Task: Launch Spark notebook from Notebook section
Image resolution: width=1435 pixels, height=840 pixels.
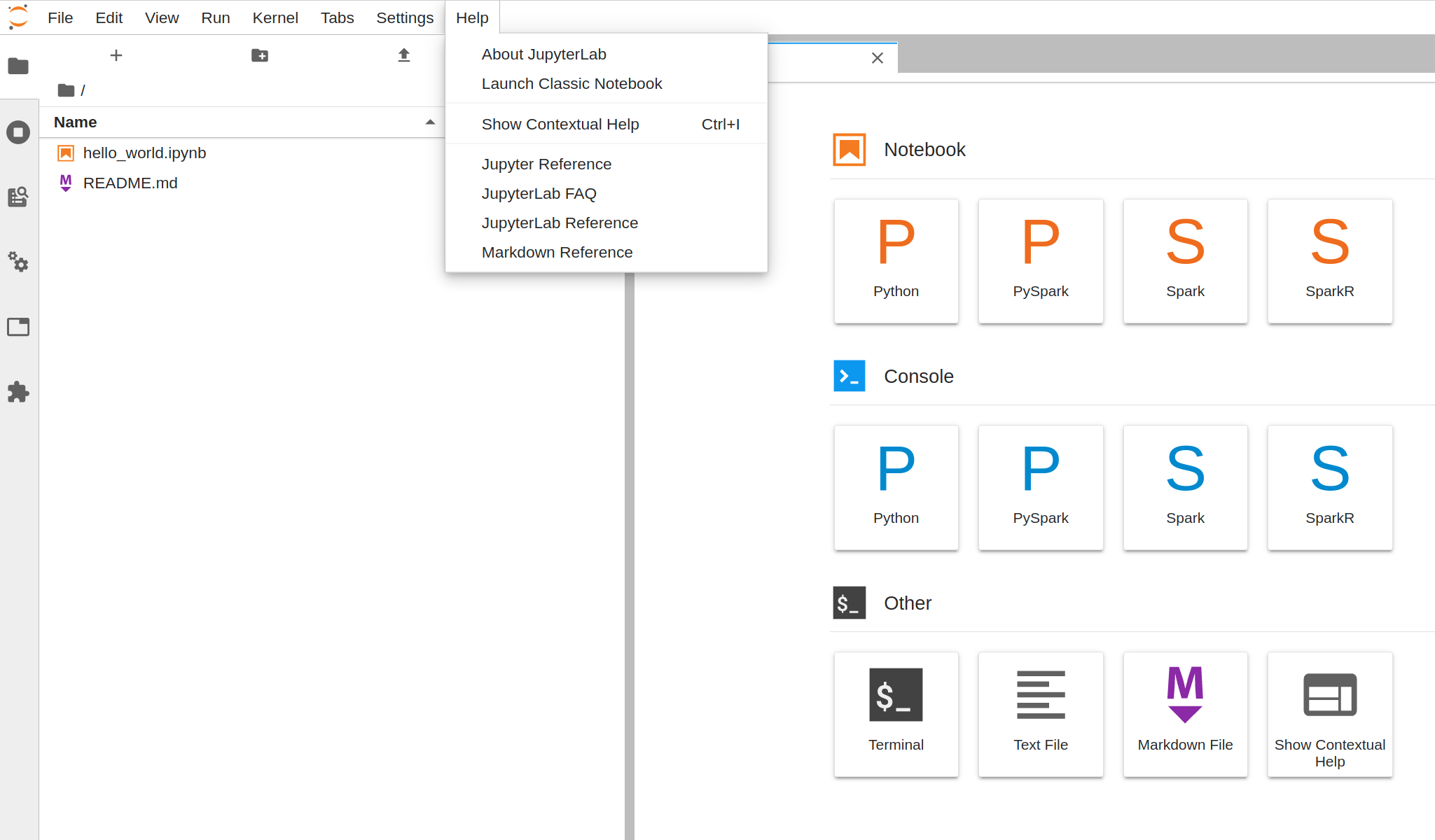Action: [1186, 261]
